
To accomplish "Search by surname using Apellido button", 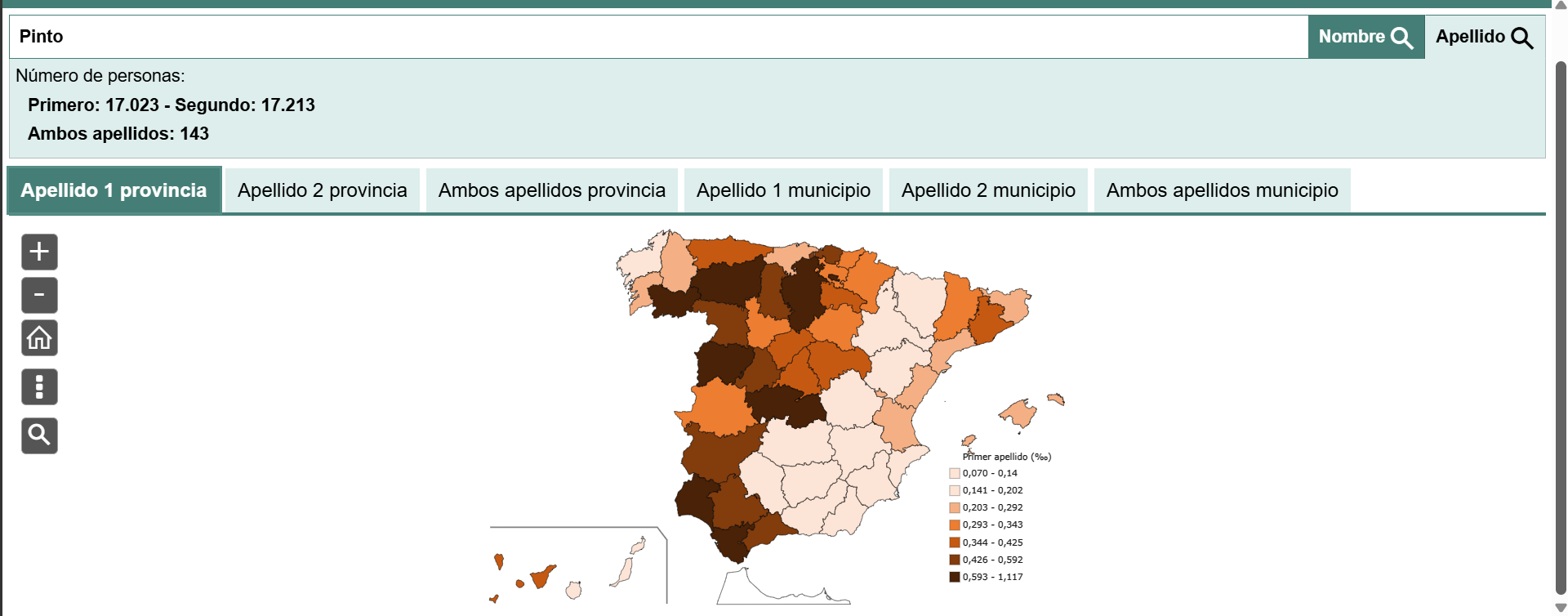I will (1484, 37).
